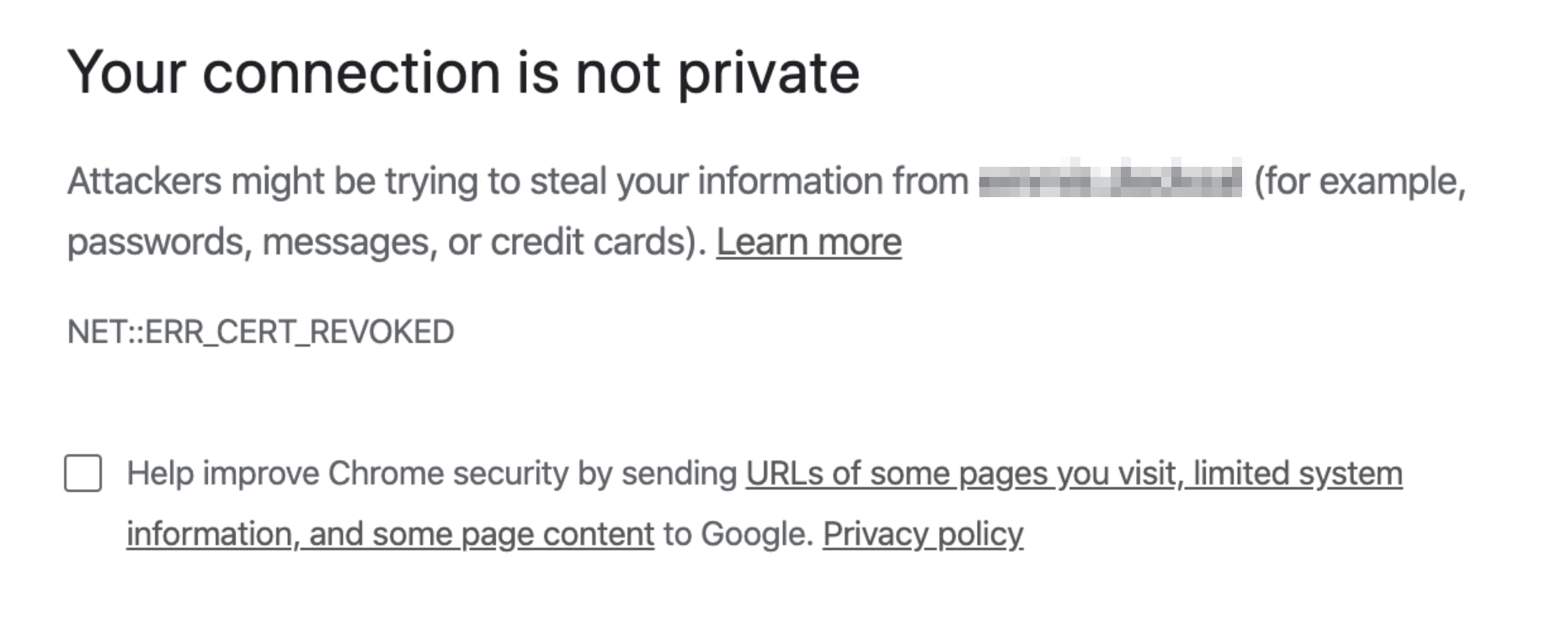This screenshot has width=1568, height=626.
Task: Click the word "Attackers" in the warning
Action: (x=144, y=181)
